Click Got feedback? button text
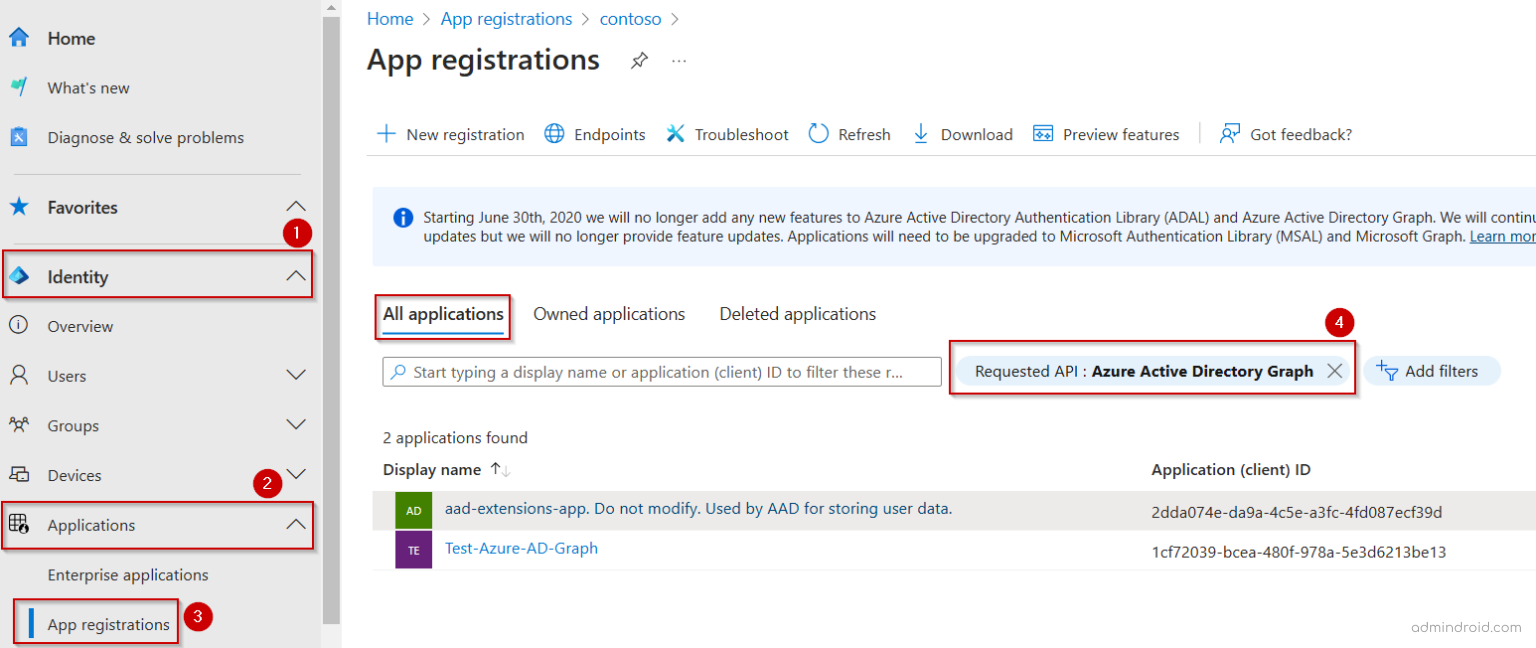 1301,134
